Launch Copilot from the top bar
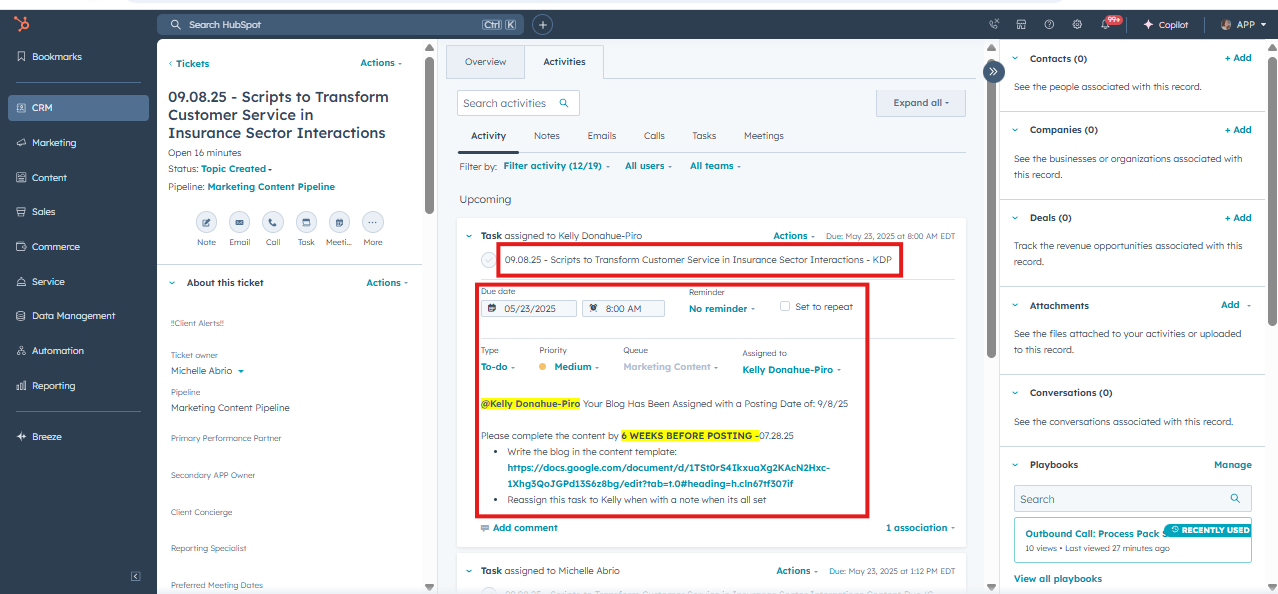 click(1166, 24)
